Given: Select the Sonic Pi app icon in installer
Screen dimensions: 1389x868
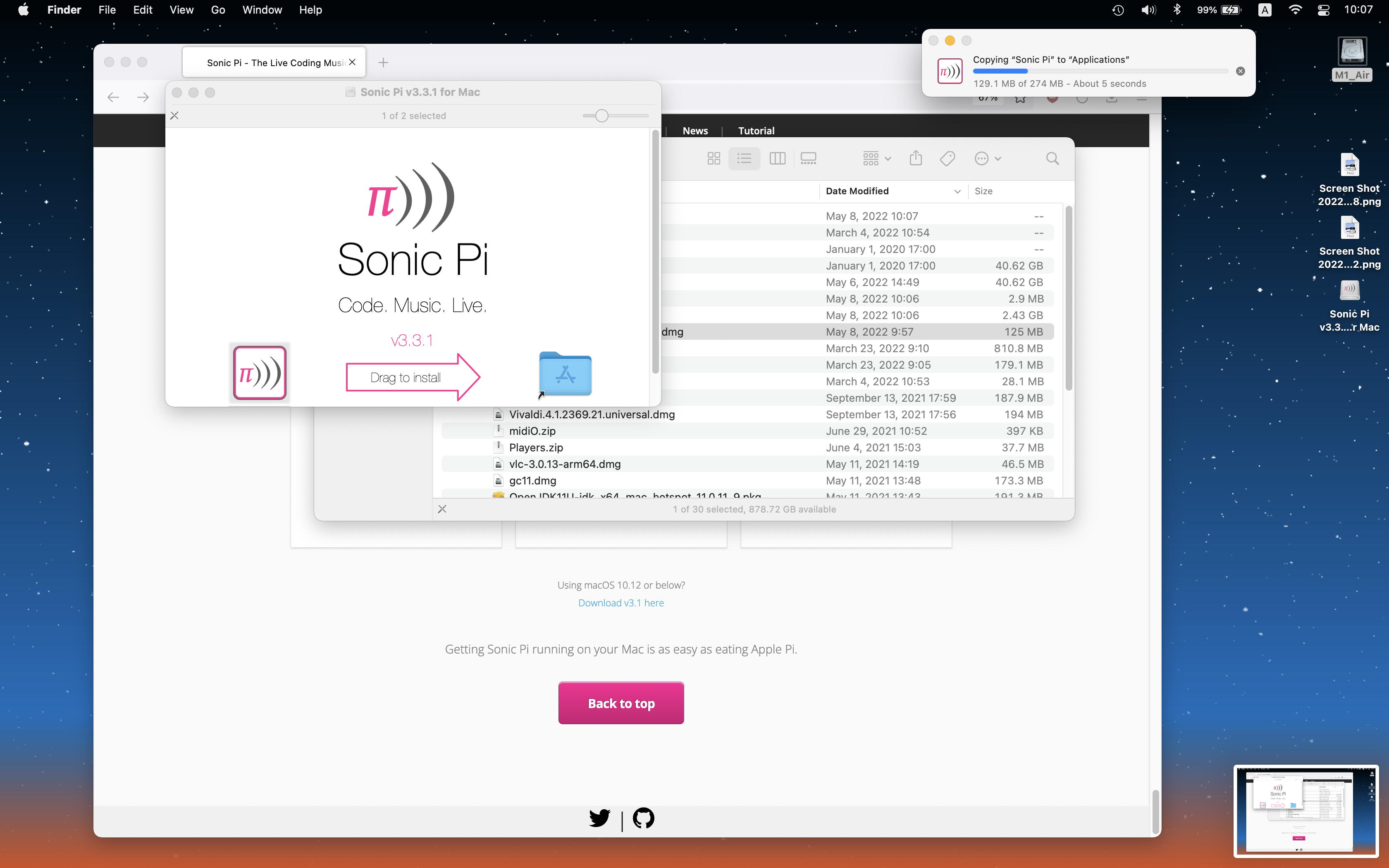Looking at the screenshot, I should [x=260, y=372].
